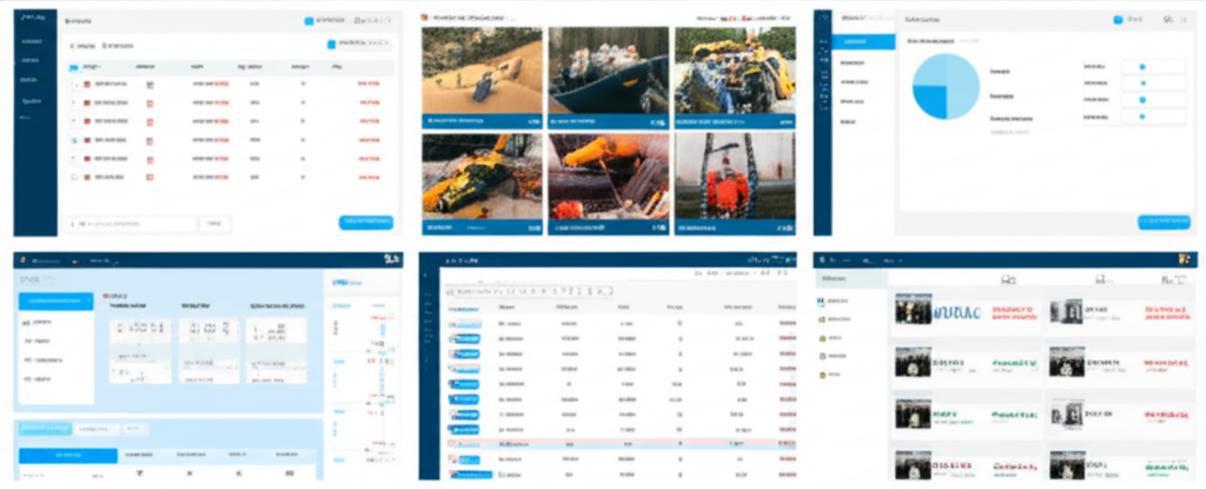Image resolution: width=1206 pixels, height=489 pixels.
Task: Check the empty checkbox in the top-left table's last row
Action: 74,177
